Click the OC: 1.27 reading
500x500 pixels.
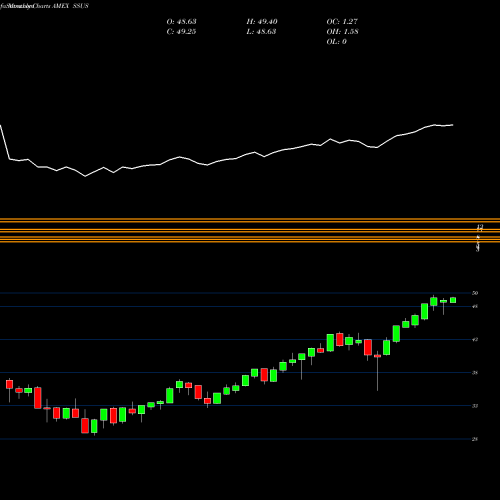point(342,22)
